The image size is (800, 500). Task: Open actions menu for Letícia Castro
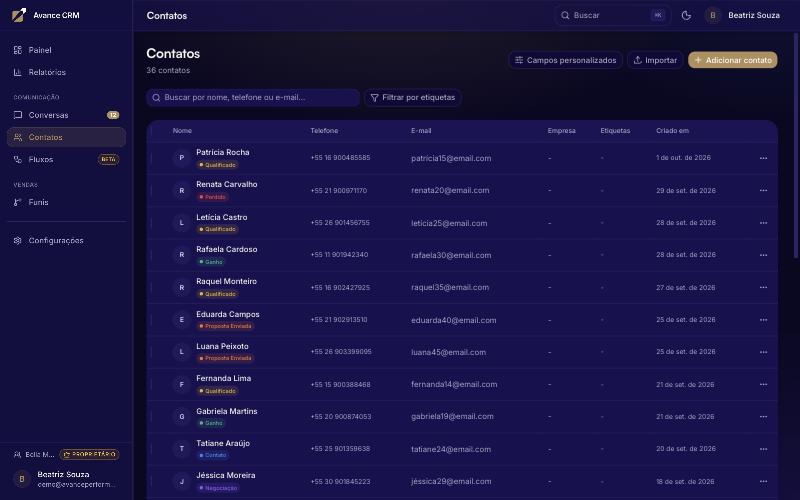coord(763,223)
